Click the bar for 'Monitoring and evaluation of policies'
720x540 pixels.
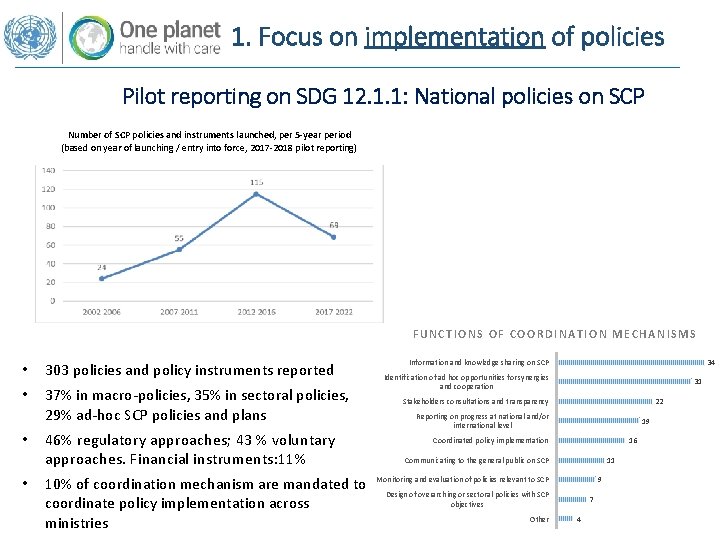click(x=577, y=479)
